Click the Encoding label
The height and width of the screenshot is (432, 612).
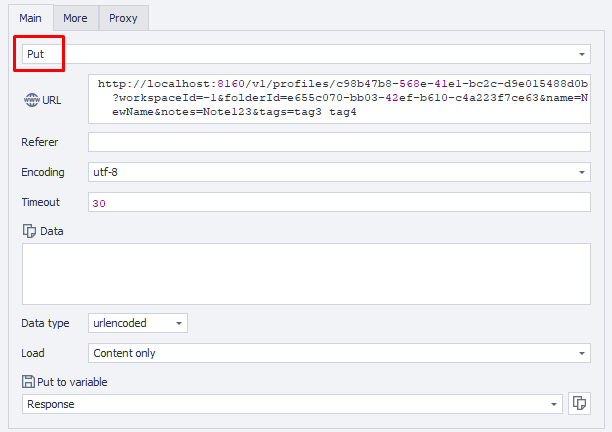point(43,172)
